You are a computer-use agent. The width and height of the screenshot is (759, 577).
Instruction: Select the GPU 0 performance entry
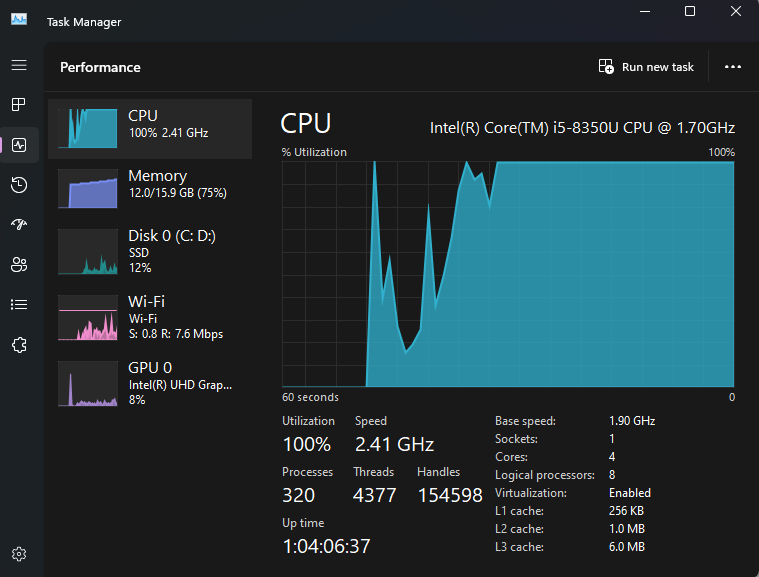150,383
